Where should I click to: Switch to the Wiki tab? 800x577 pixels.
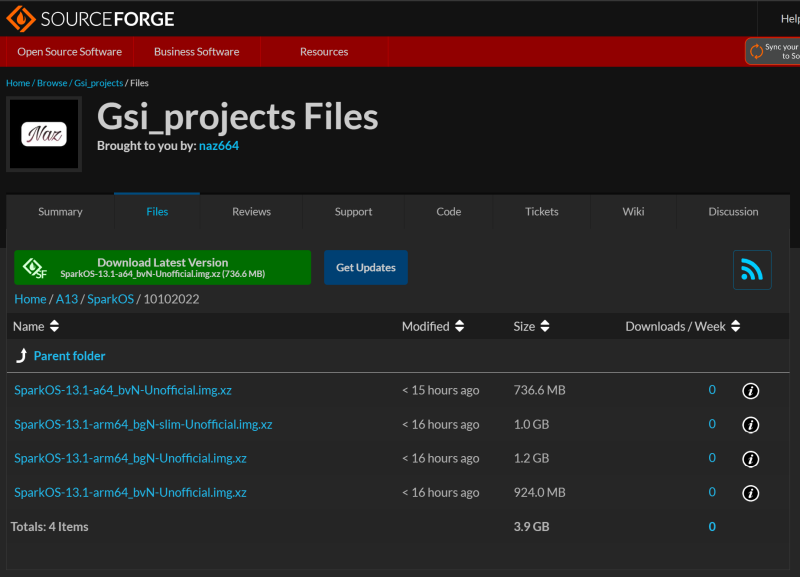coord(634,211)
